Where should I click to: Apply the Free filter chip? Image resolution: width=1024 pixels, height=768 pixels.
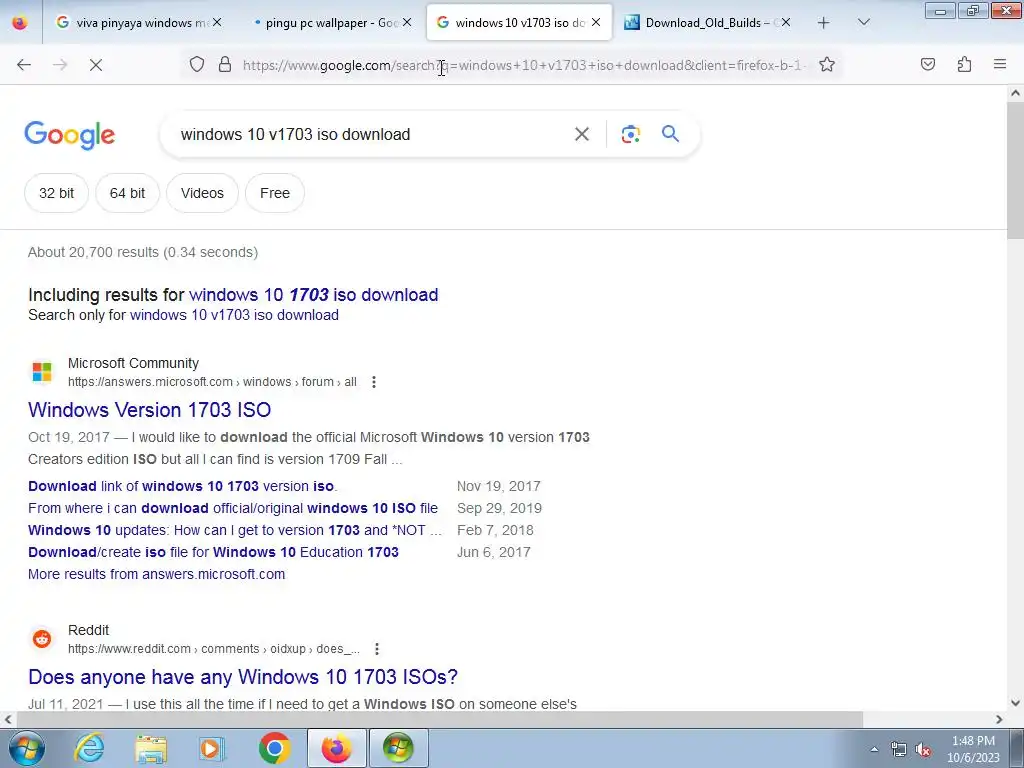275,193
